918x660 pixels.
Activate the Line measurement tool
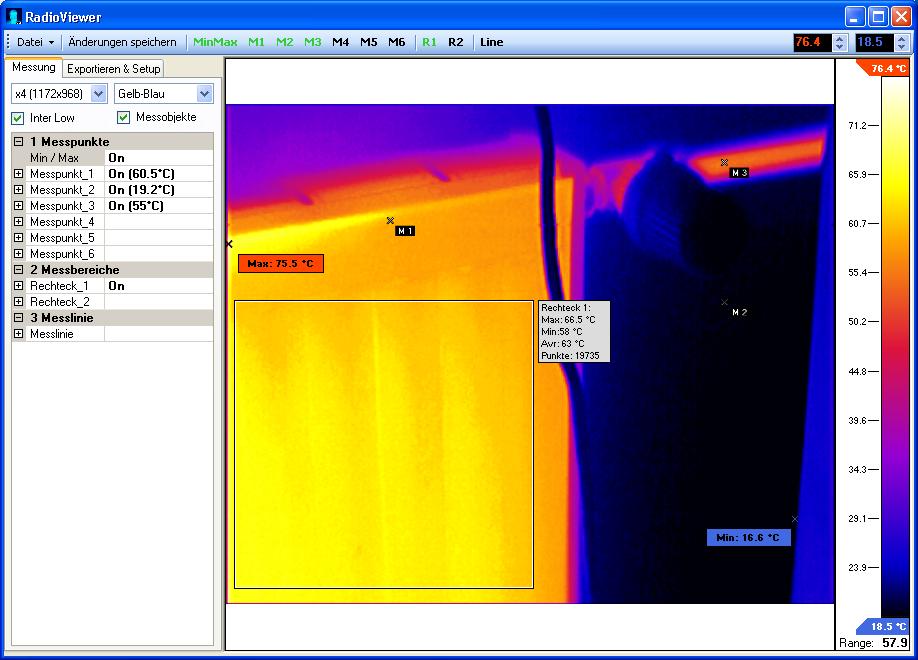(x=491, y=42)
